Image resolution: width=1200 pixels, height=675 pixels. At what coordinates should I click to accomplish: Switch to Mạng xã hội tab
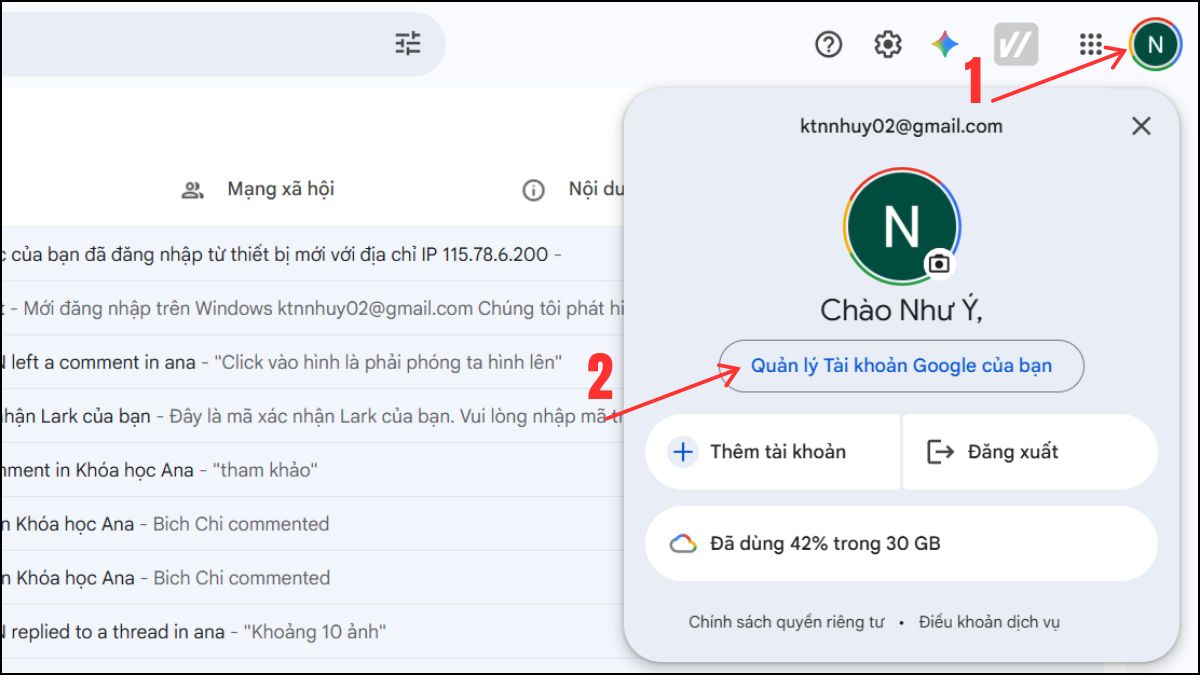[258, 189]
